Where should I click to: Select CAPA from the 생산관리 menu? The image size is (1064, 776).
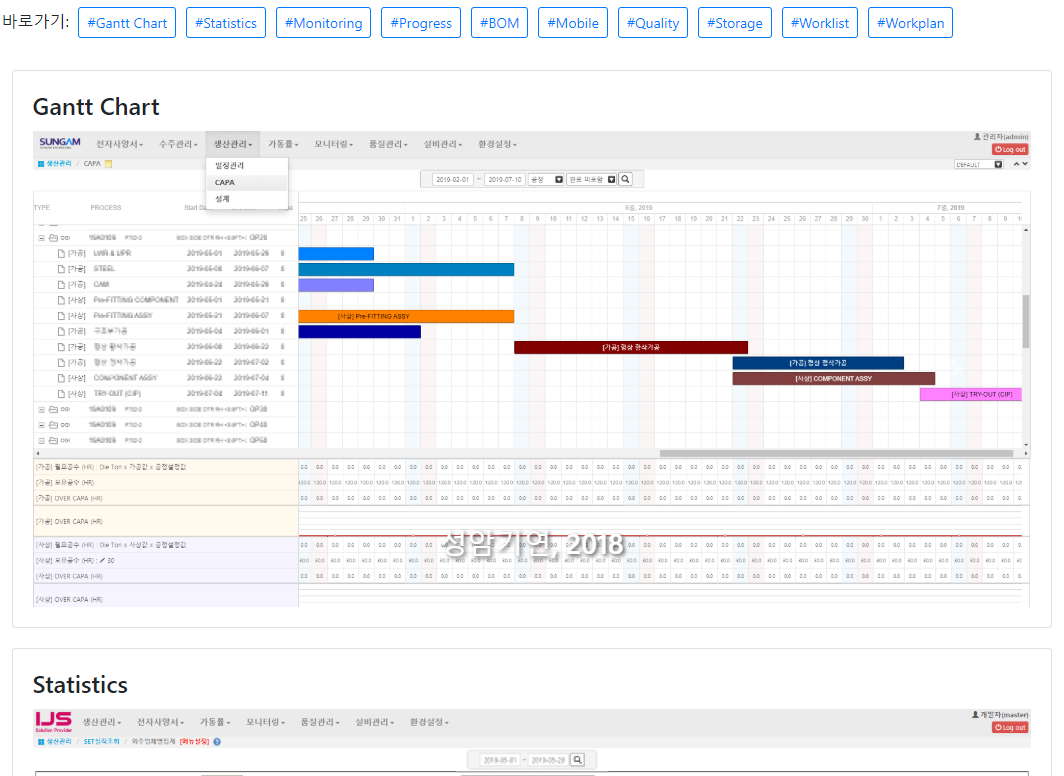point(225,183)
